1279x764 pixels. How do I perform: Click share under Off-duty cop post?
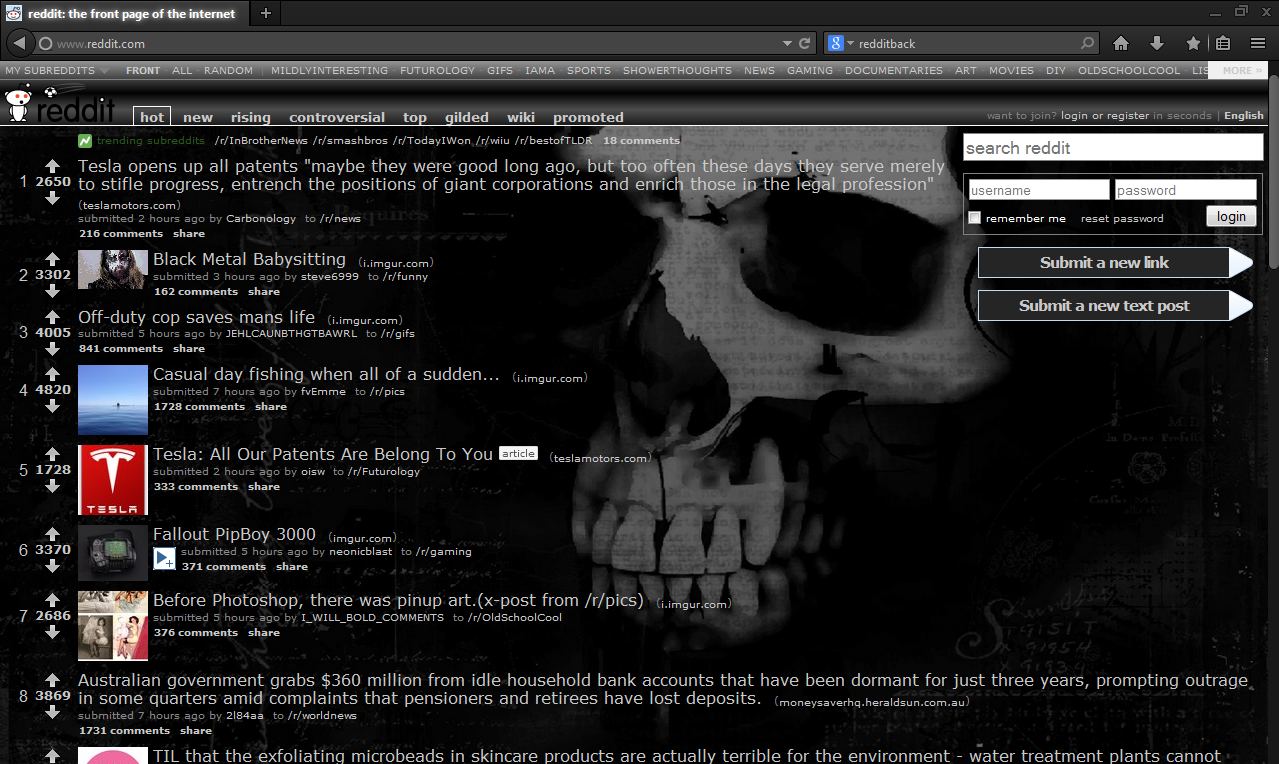pyautogui.click(x=189, y=348)
